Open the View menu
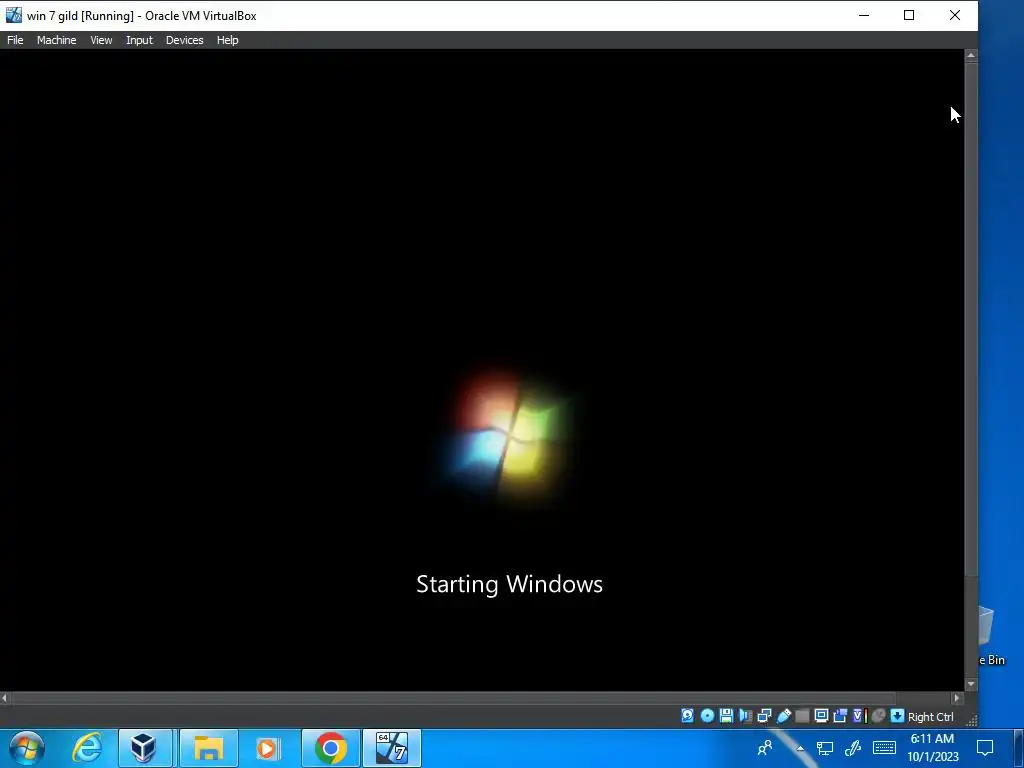Image resolution: width=1024 pixels, height=768 pixels. 101,40
